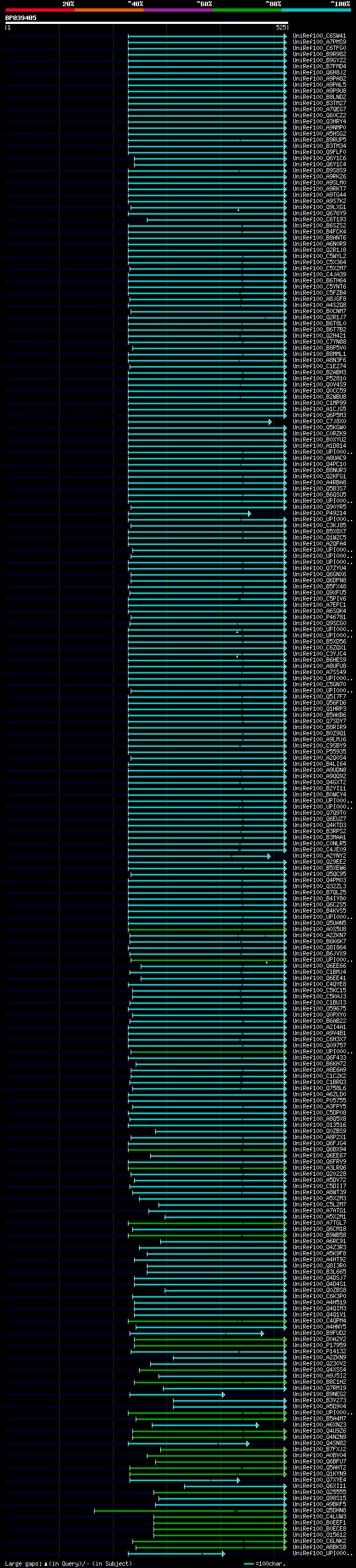The width and height of the screenshot is (356, 1568).
Task: Open hit UniRef100_Q3HRY4
Action: (x=319, y=122)
